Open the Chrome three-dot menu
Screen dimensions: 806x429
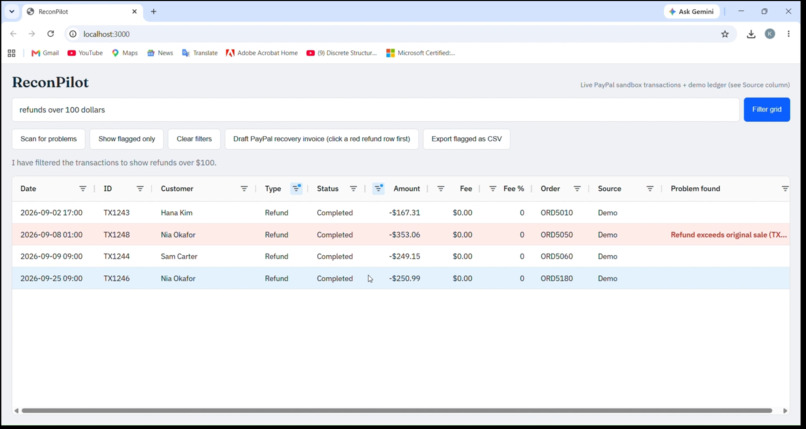coord(789,34)
